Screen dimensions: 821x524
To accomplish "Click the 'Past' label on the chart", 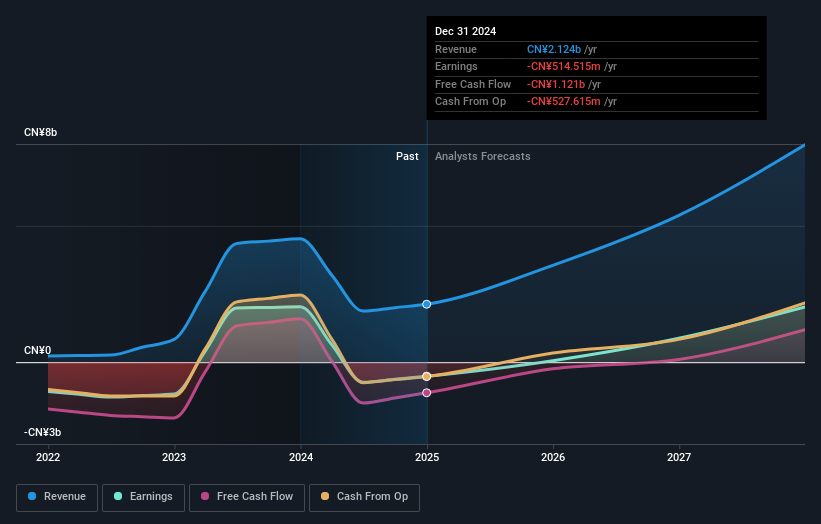I will [x=407, y=156].
